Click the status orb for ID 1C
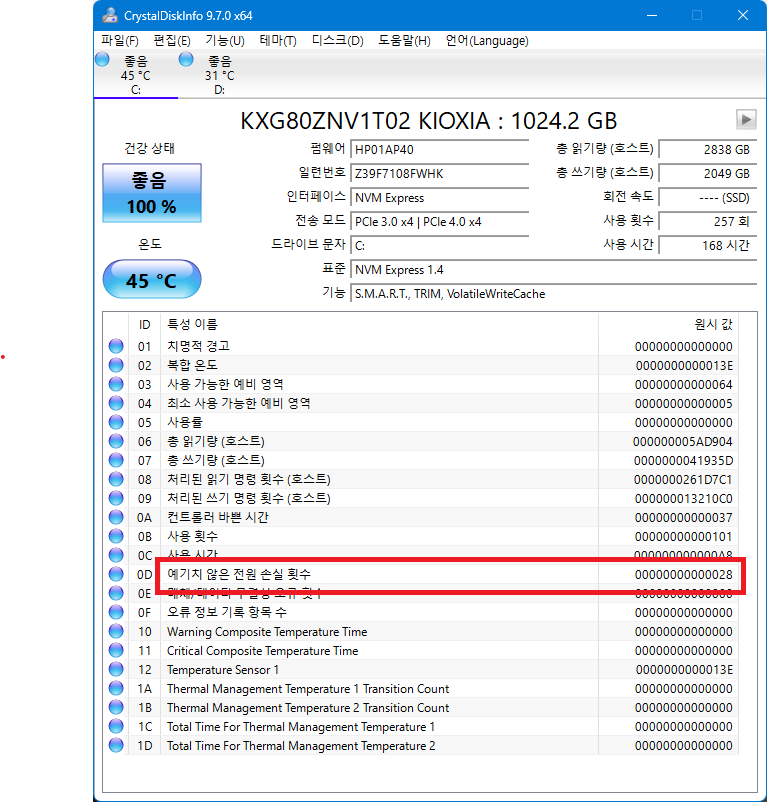Viewport: 767px width, 802px height. pyautogui.click(x=116, y=726)
